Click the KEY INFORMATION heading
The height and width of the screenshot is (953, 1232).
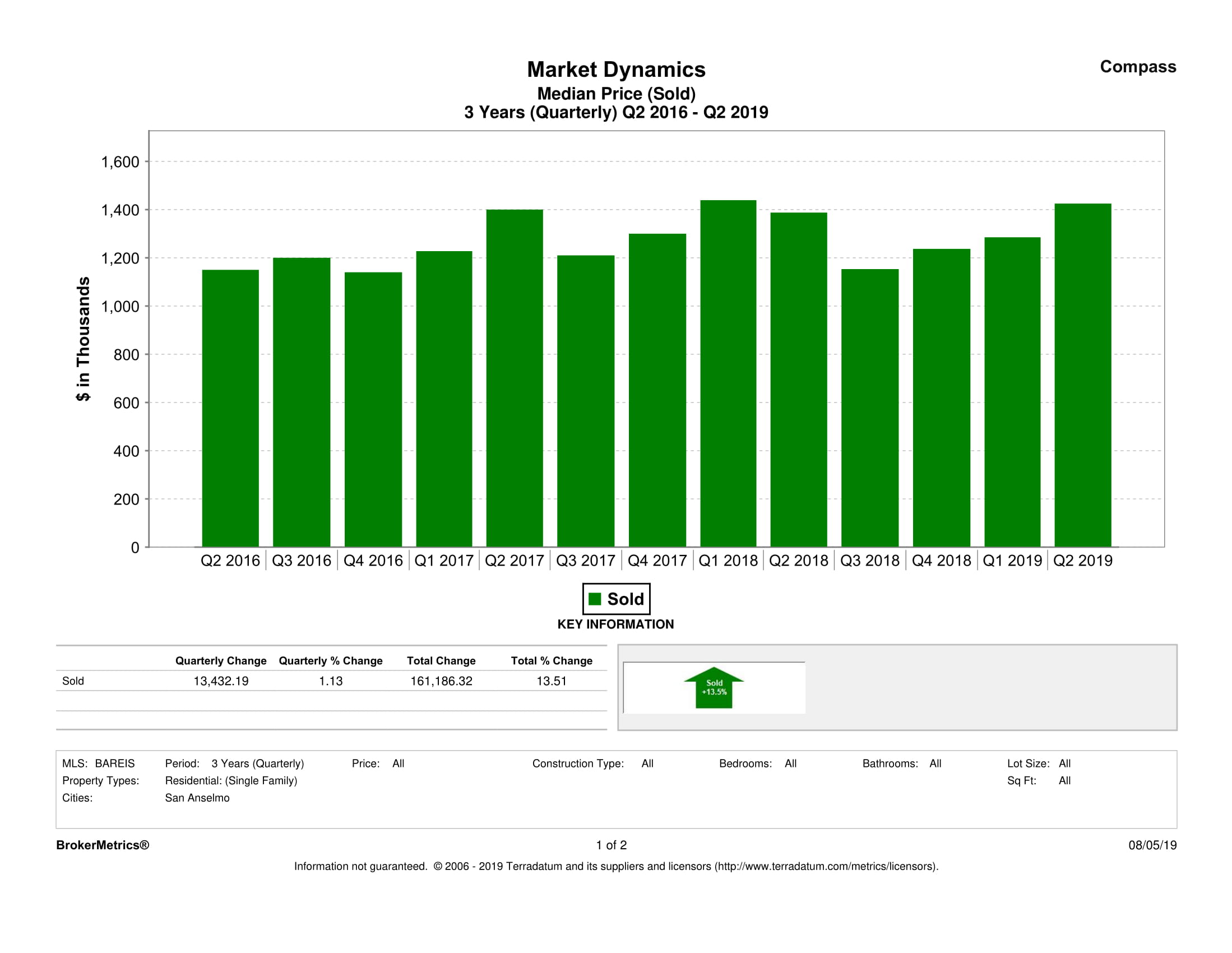tap(615, 624)
